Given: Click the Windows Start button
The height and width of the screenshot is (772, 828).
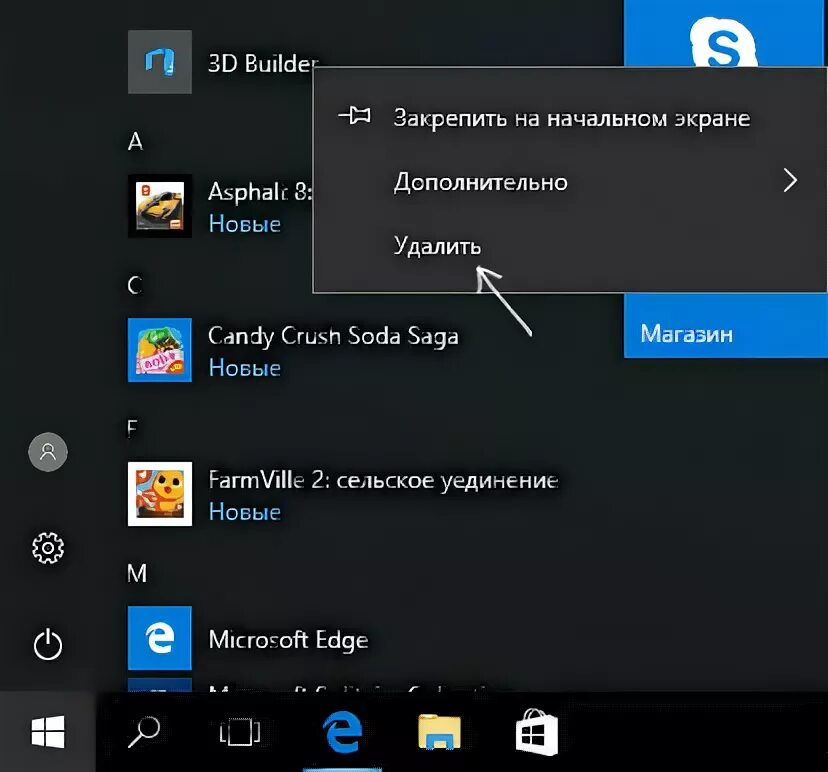Looking at the screenshot, I should click(48, 732).
